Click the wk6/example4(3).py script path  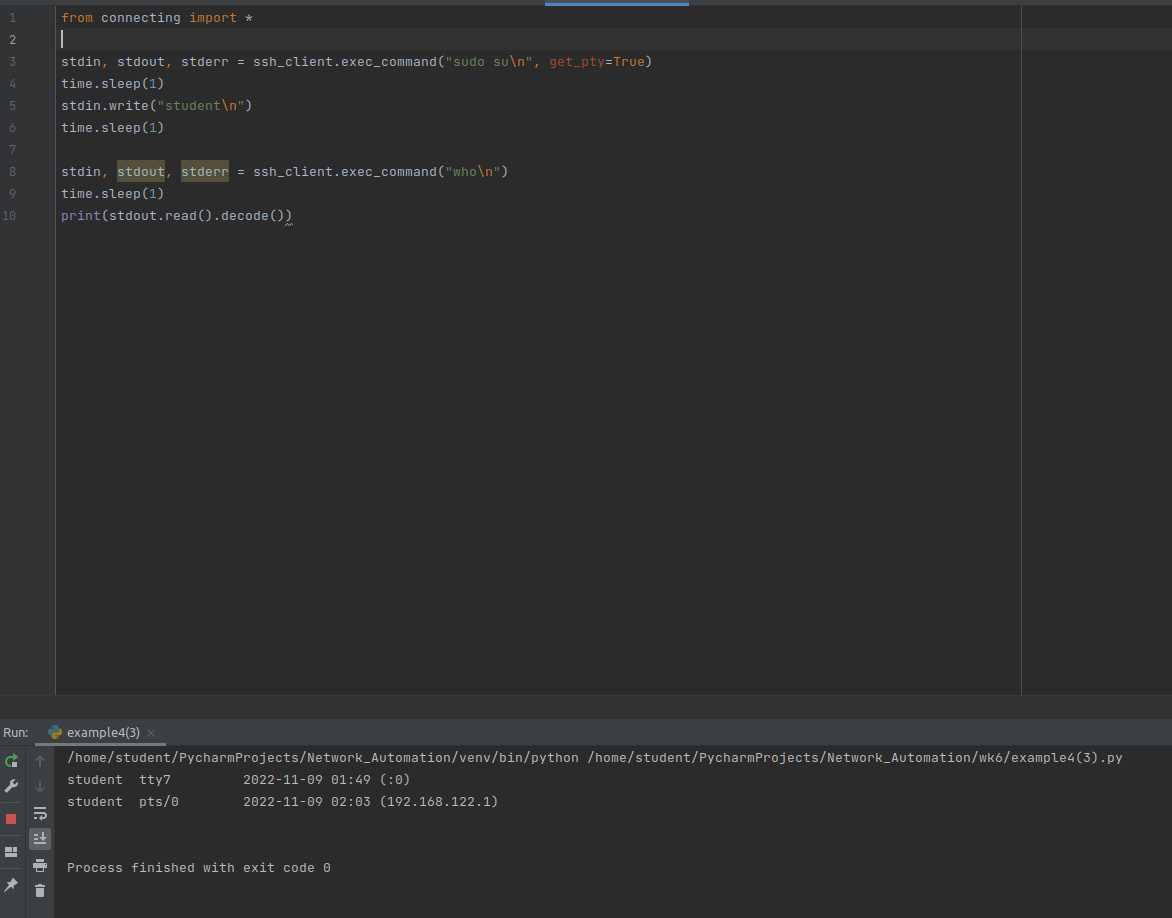pos(855,758)
